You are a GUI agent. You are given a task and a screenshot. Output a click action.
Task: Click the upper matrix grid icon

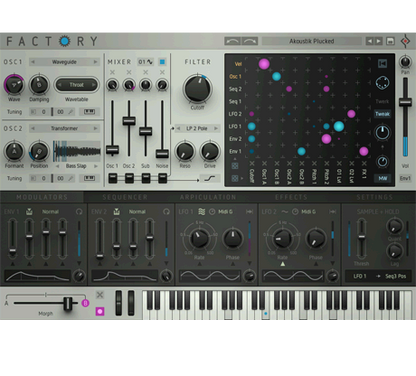pyautogui.click(x=235, y=166)
